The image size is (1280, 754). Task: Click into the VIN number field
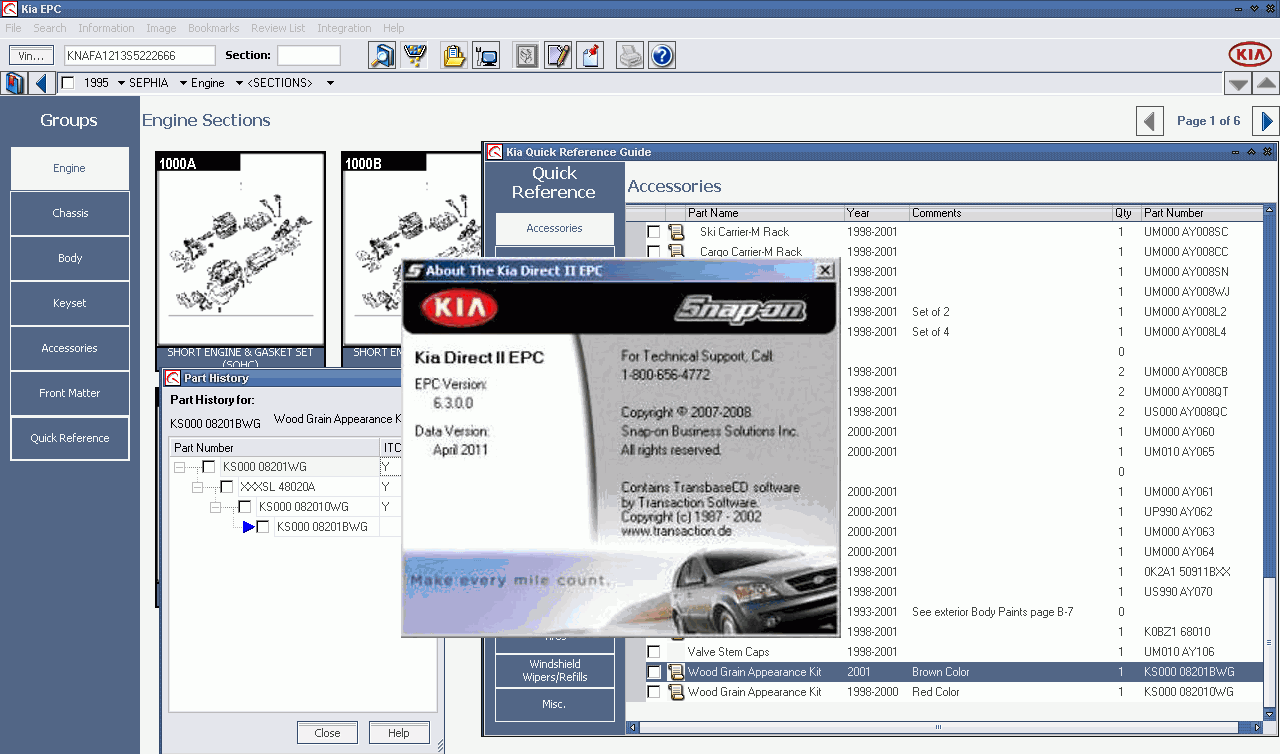pos(140,56)
